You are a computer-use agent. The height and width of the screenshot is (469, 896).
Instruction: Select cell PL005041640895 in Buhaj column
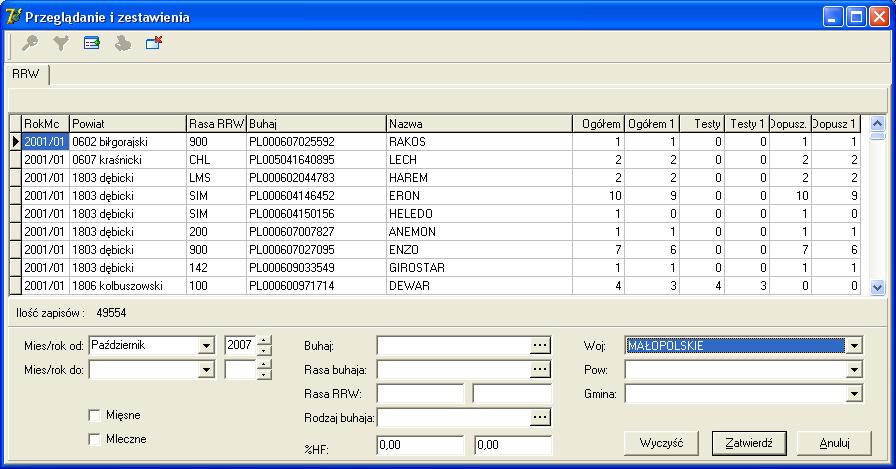(x=316, y=160)
